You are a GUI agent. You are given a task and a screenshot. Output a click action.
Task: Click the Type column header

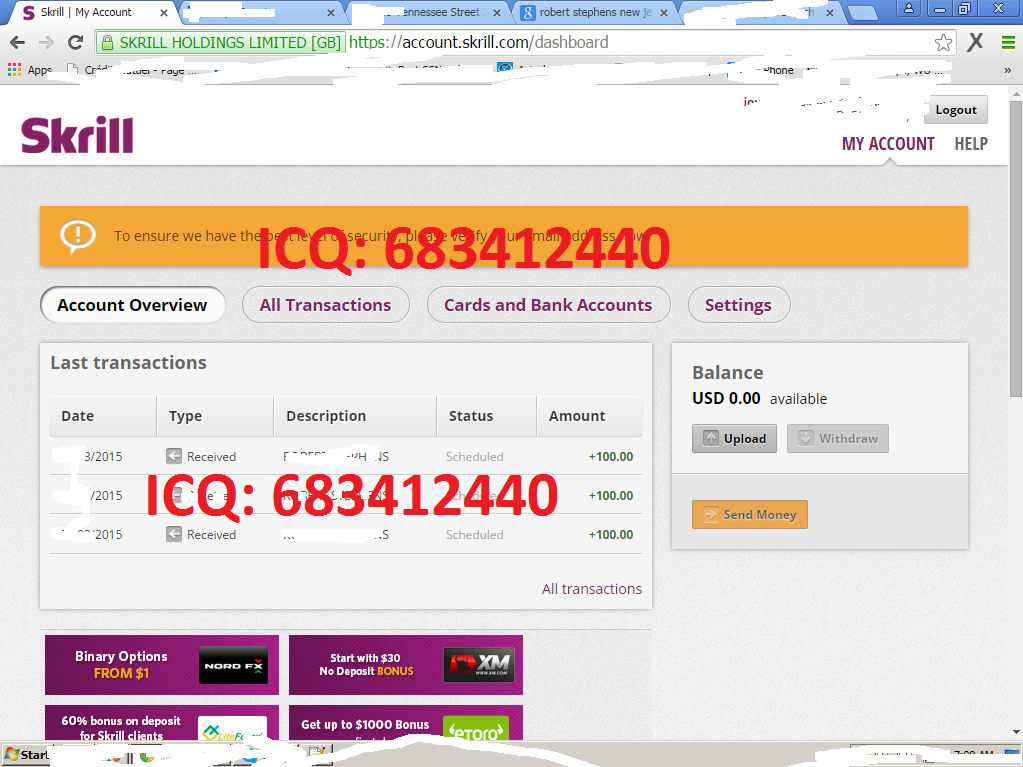215,416
